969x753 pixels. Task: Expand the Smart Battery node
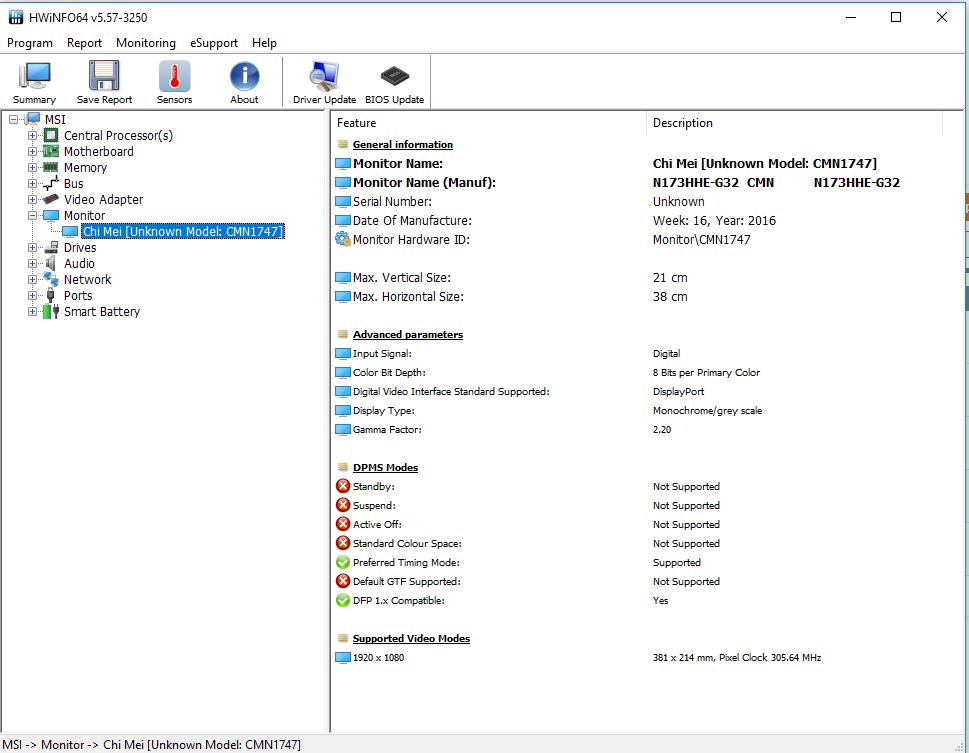click(x=32, y=312)
